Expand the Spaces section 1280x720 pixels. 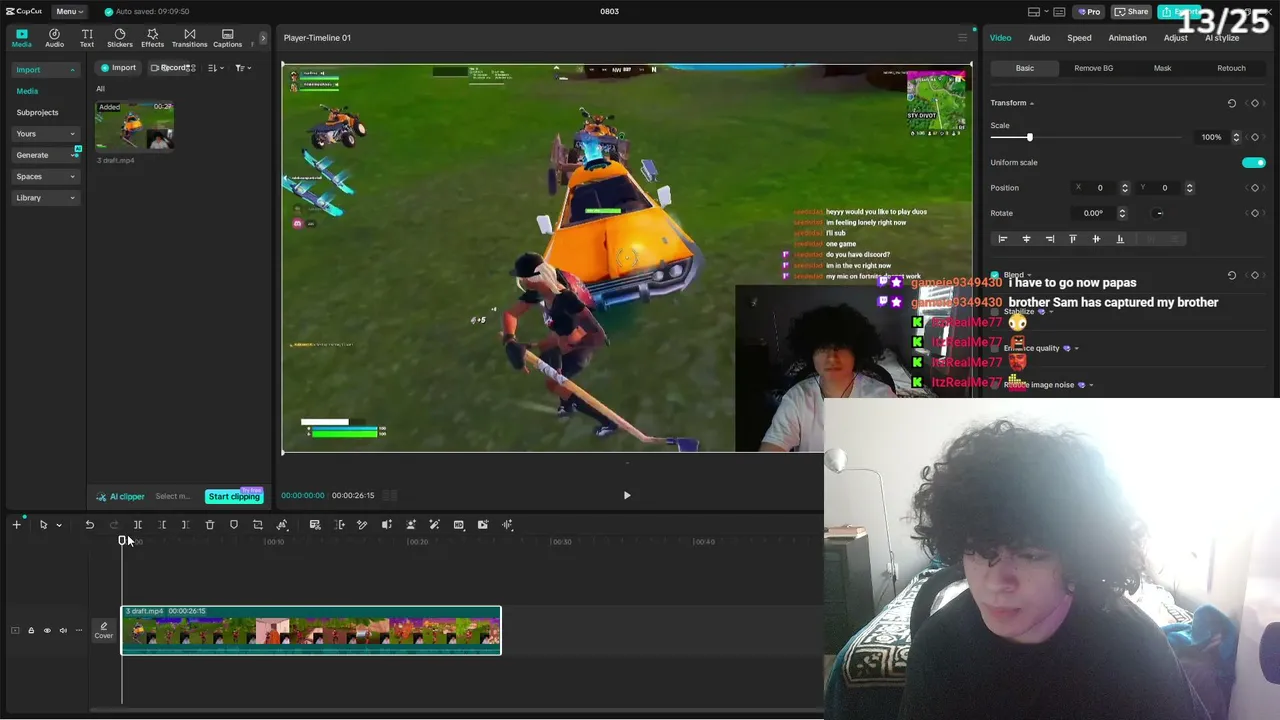tap(72, 177)
